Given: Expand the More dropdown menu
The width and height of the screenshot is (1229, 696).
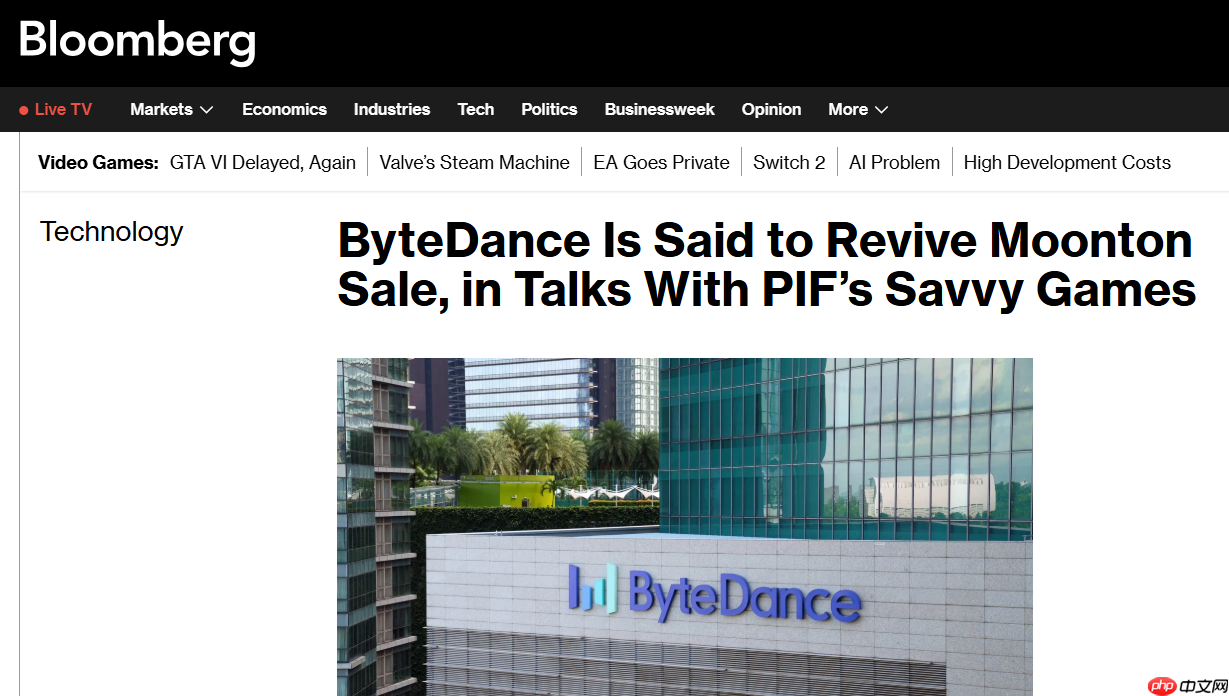Looking at the screenshot, I should 857,110.
